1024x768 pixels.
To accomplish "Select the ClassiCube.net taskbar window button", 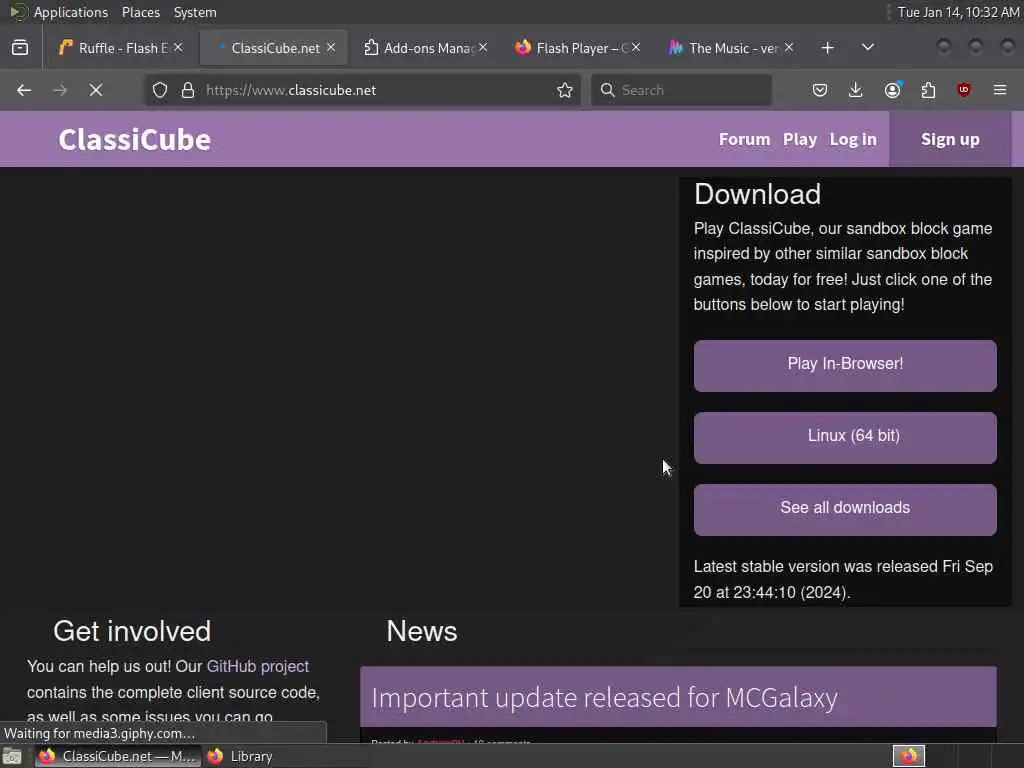I will pos(118,756).
